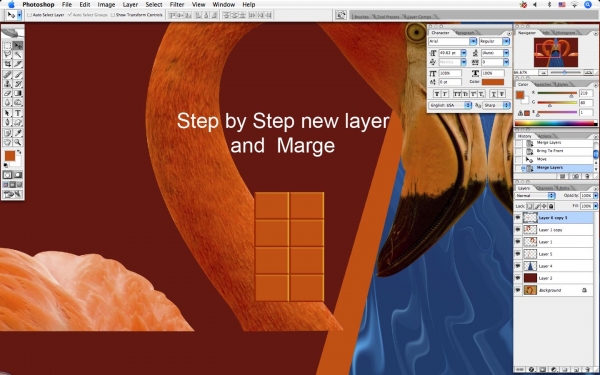The width and height of the screenshot is (600, 375).
Task: Open the Character panel text color swatch
Action: tap(493, 82)
